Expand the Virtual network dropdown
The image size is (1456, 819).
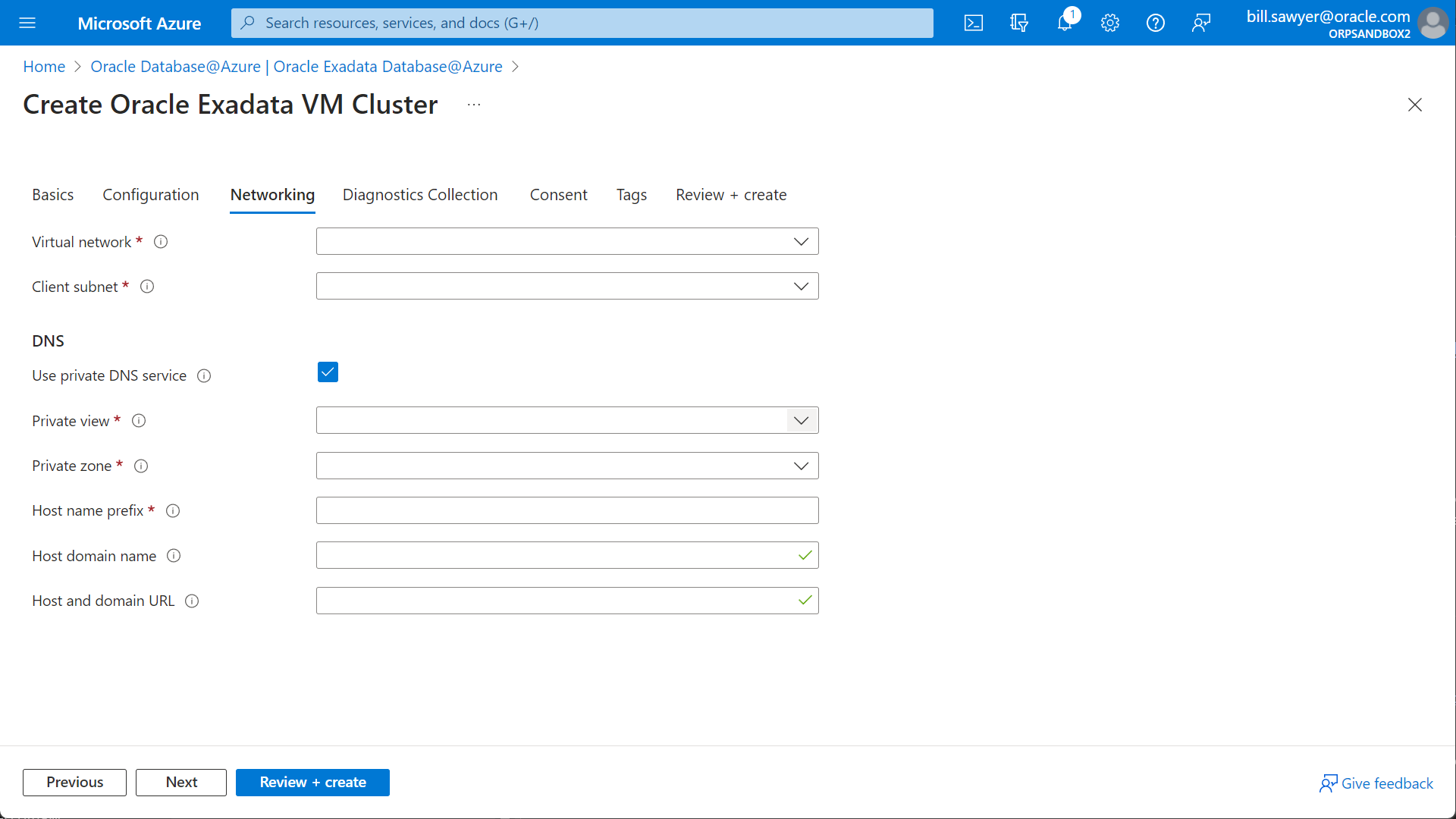[566, 241]
